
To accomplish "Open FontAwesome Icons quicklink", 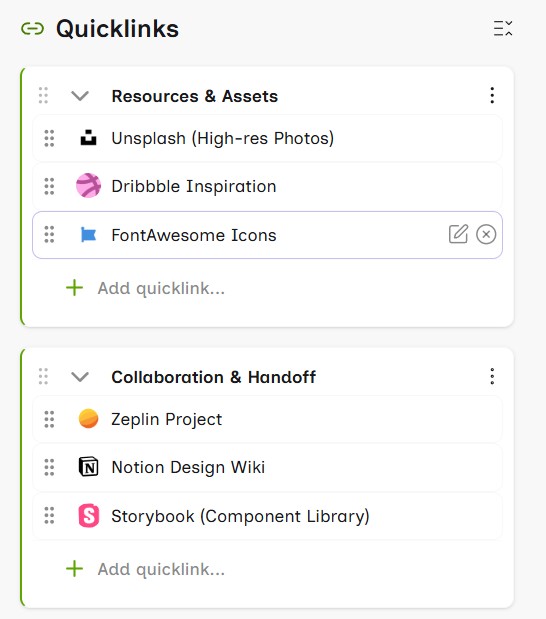I will (194, 235).
